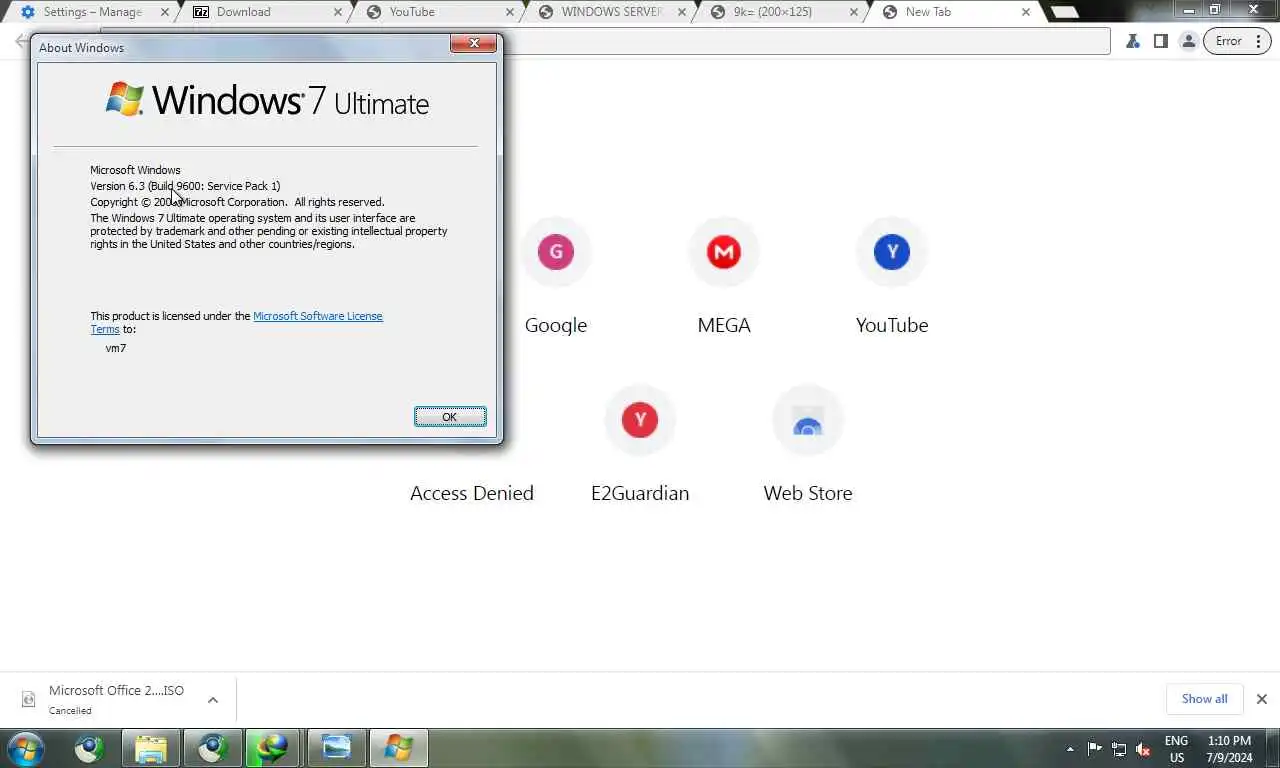This screenshot has height=768, width=1280.
Task: Select the New Tab tab
Action: 955,12
